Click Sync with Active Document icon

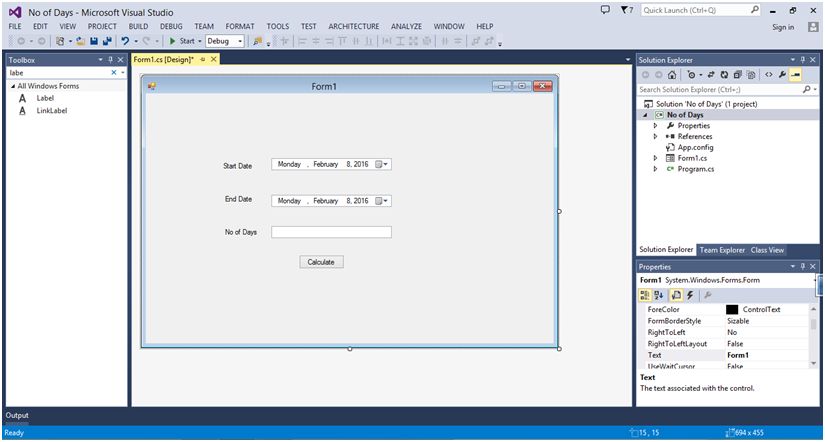(x=710, y=75)
